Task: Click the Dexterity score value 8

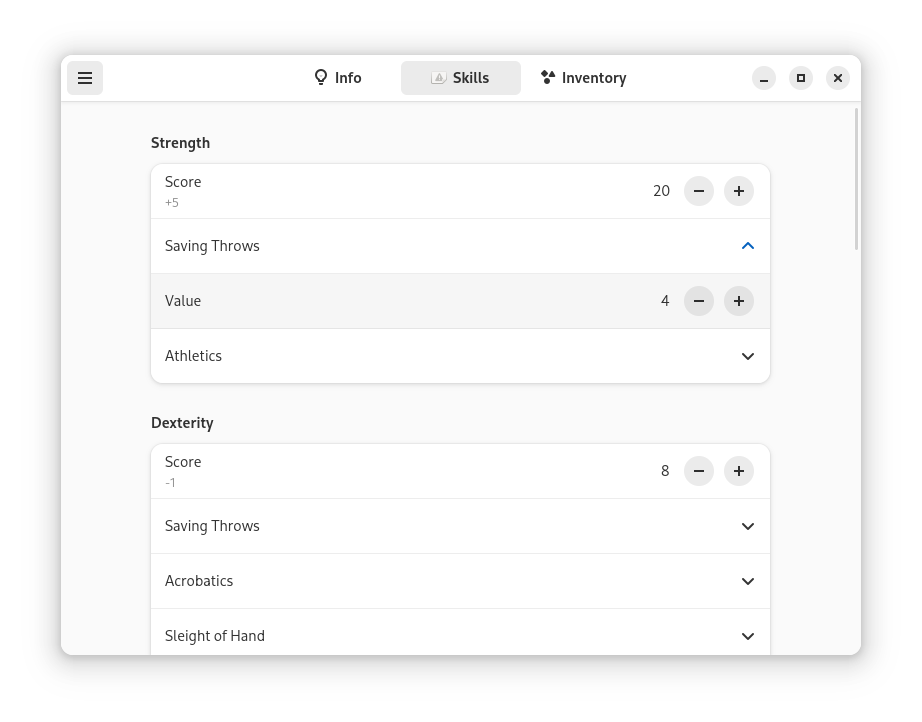Action: (x=665, y=471)
